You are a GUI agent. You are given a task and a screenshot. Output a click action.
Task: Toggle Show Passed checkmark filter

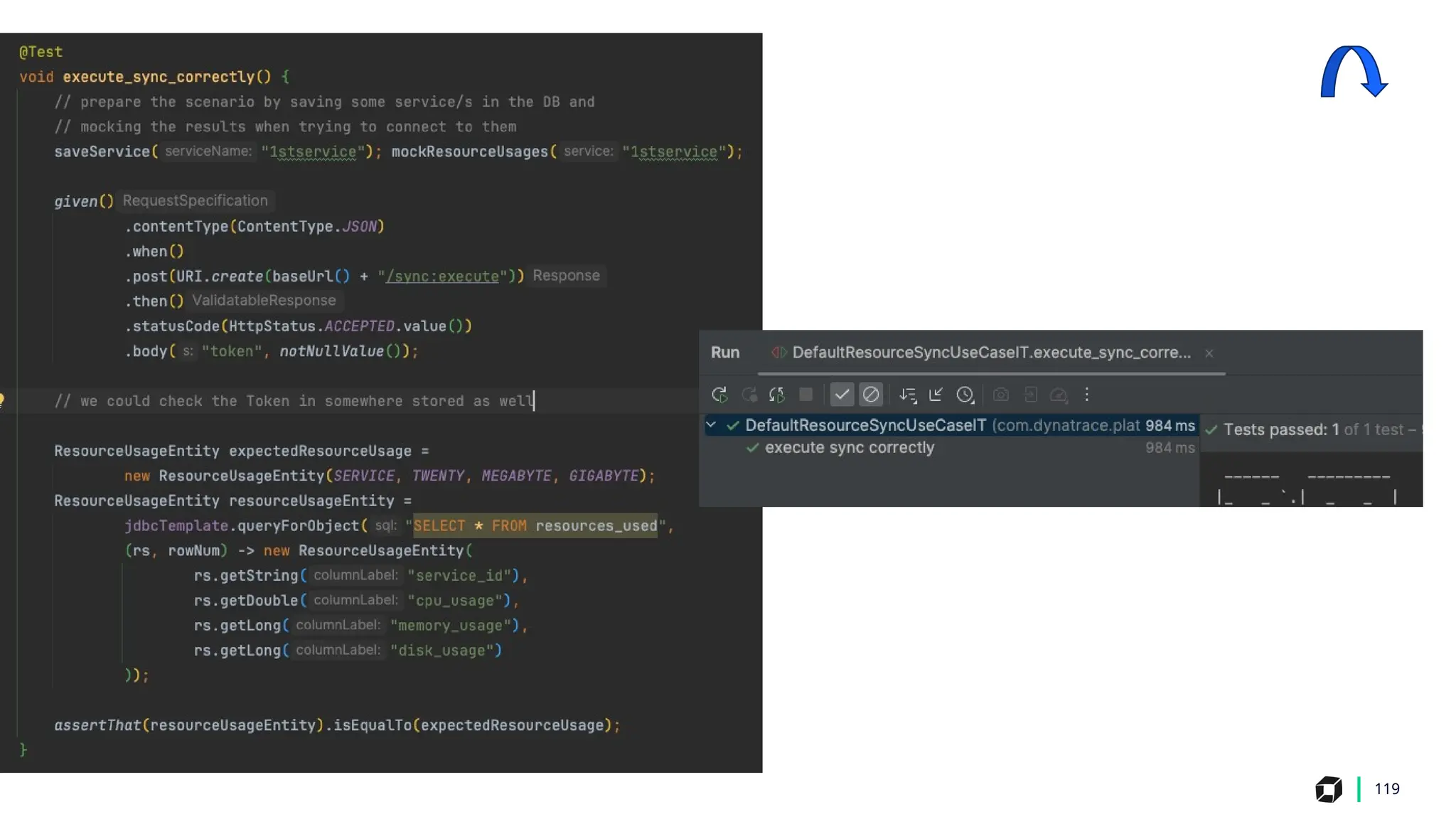[842, 395]
